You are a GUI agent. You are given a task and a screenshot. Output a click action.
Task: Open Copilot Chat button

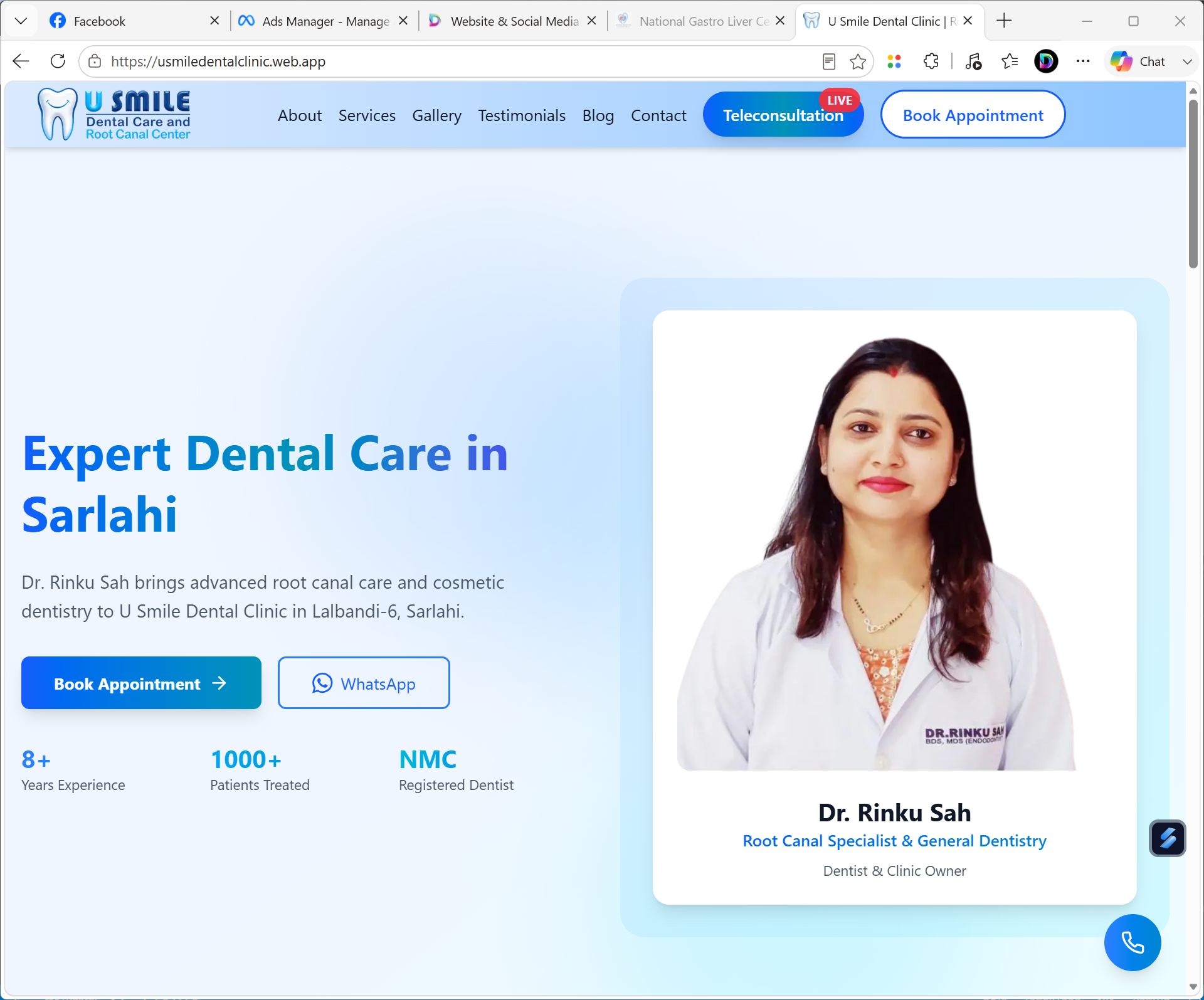pyautogui.click(x=1138, y=61)
